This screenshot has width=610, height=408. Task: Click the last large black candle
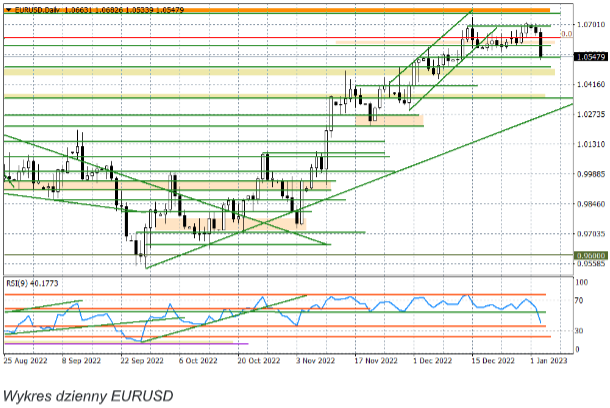(541, 44)
